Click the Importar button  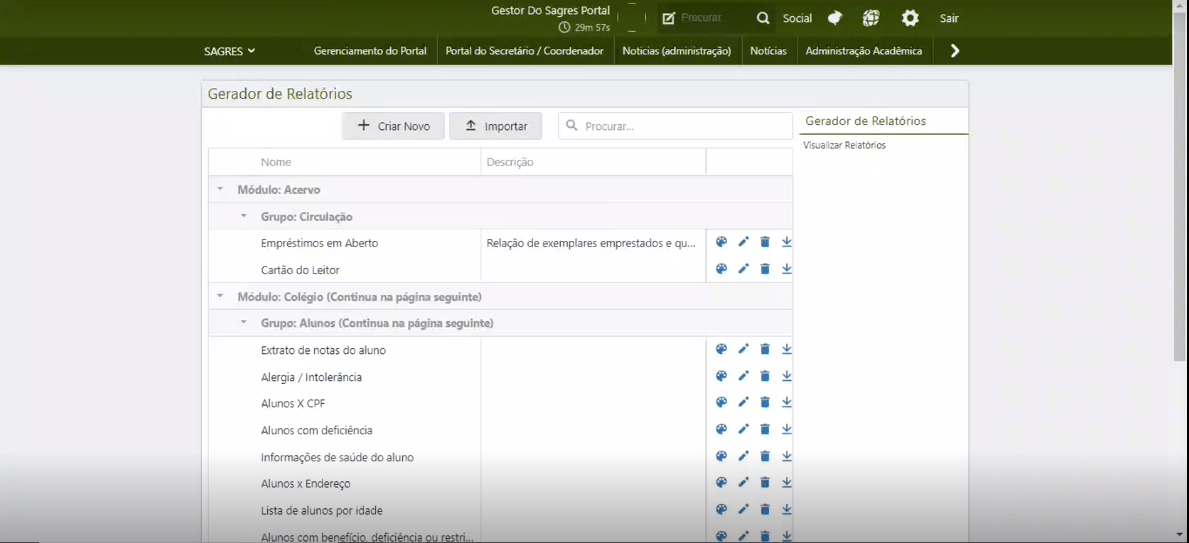coord(495,126)
